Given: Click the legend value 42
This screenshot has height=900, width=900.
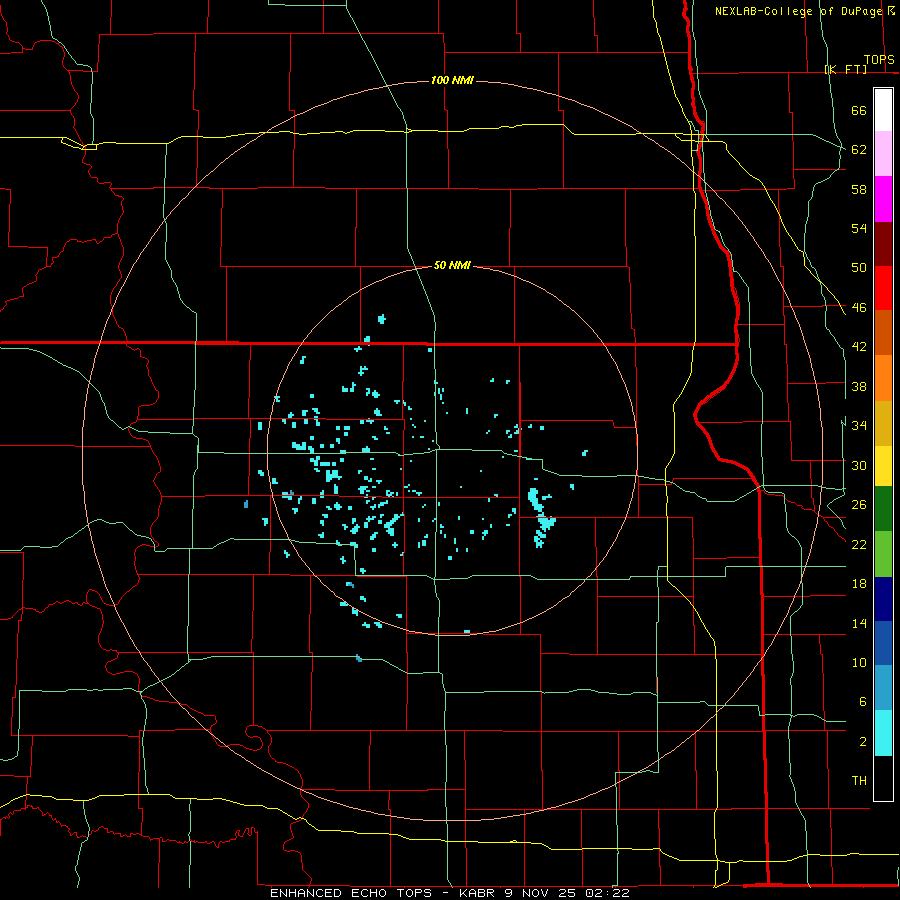Looking at the screenshot, I should point(859,347).
